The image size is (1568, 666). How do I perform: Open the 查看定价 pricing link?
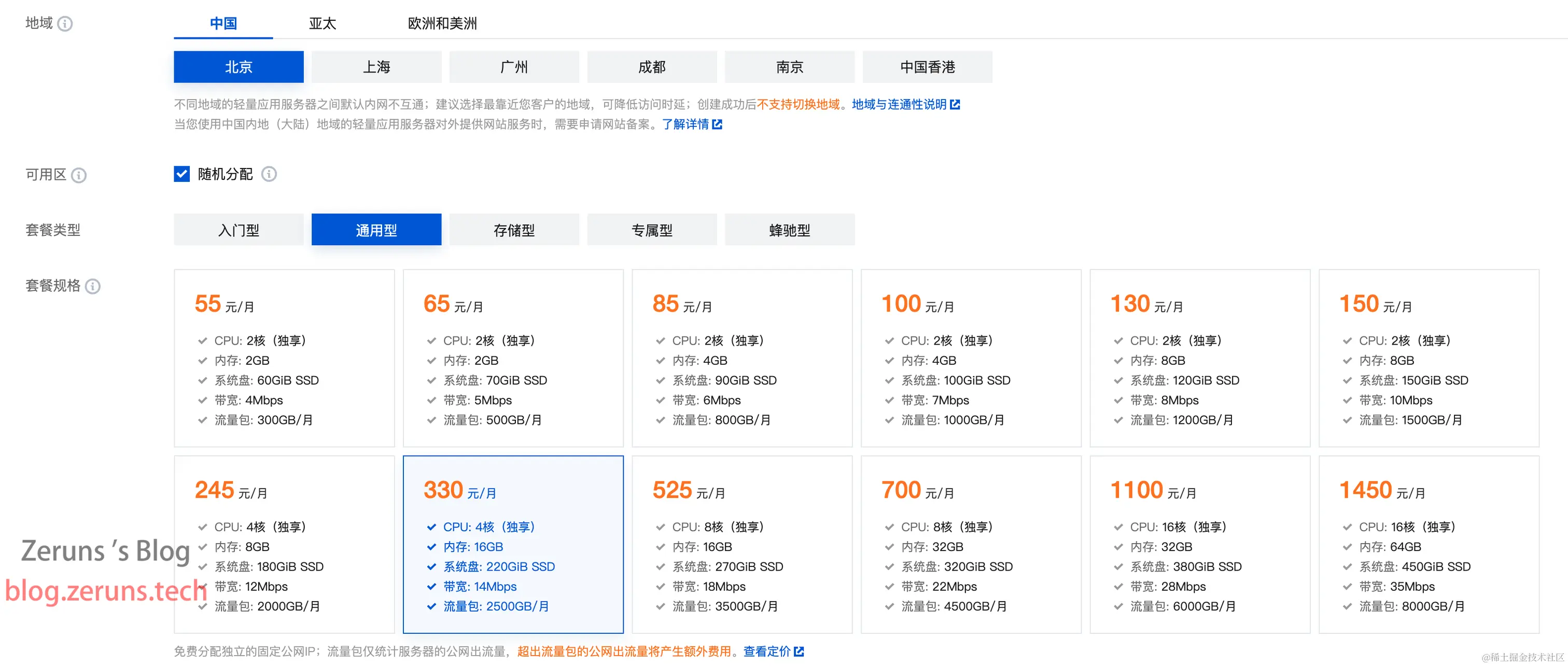tap(766, 651)
